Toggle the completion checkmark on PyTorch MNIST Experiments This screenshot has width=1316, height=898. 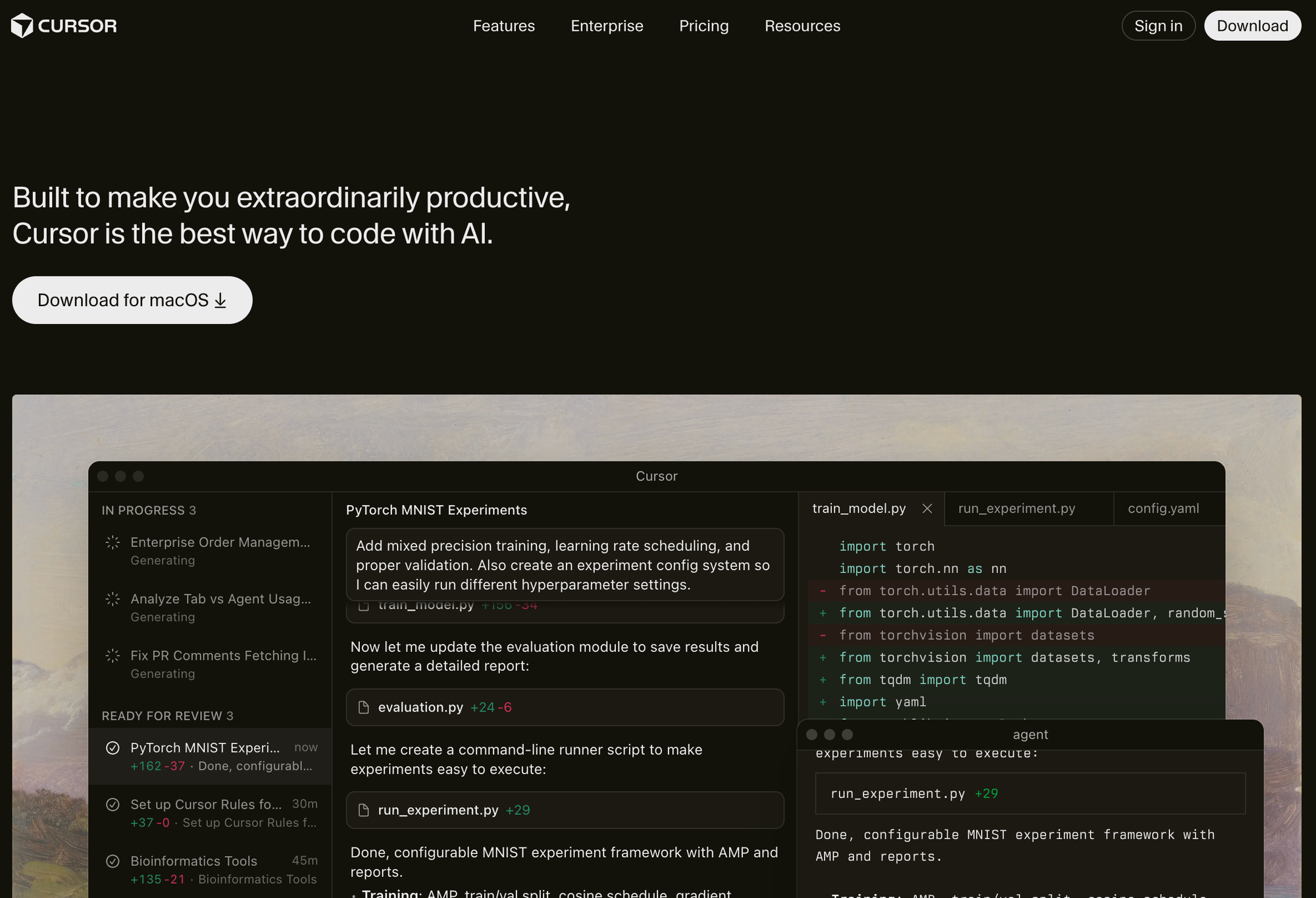click(x=112, y=747)
